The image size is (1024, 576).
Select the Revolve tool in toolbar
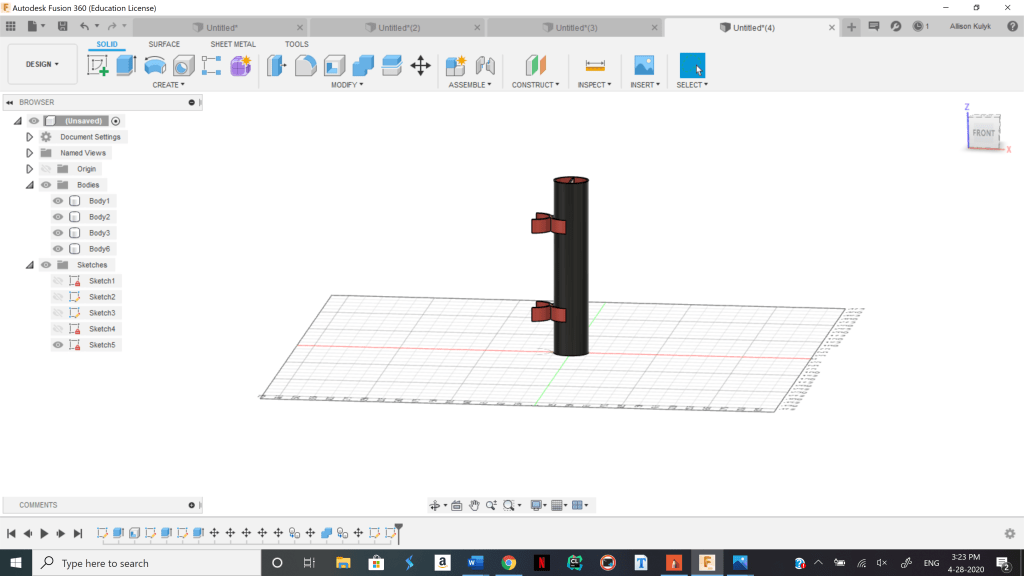(155, 66)
